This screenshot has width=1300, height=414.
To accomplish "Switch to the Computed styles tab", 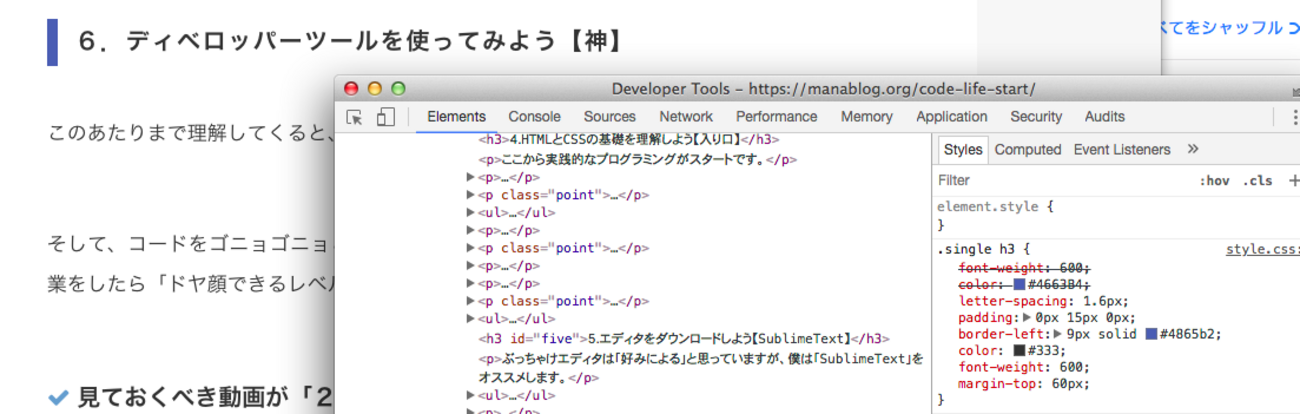I will click(x=1027, y=149).
